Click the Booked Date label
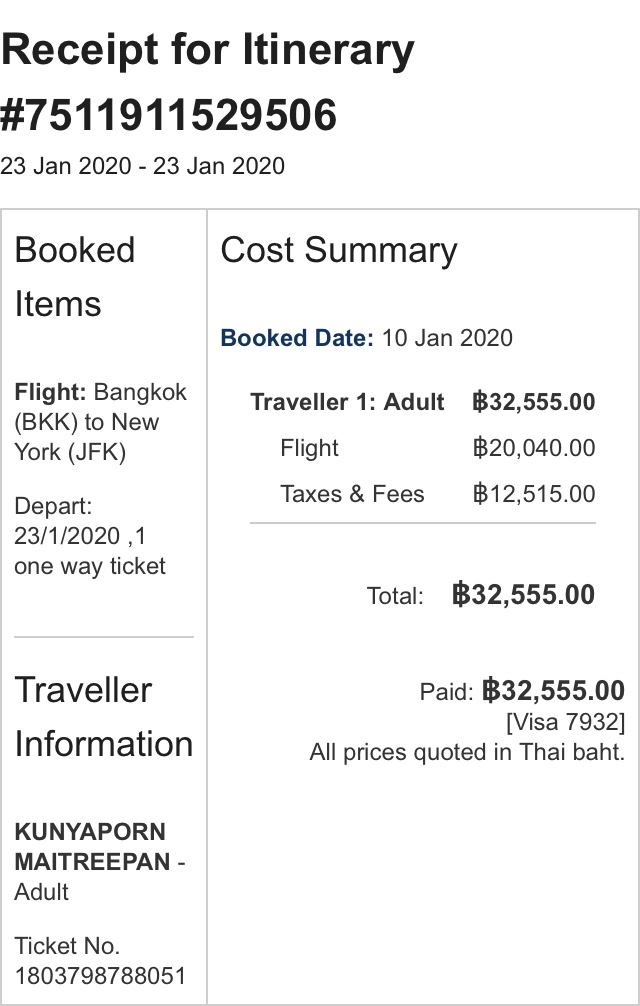This screenshot has width=640, height=1006. coord(297,338)
